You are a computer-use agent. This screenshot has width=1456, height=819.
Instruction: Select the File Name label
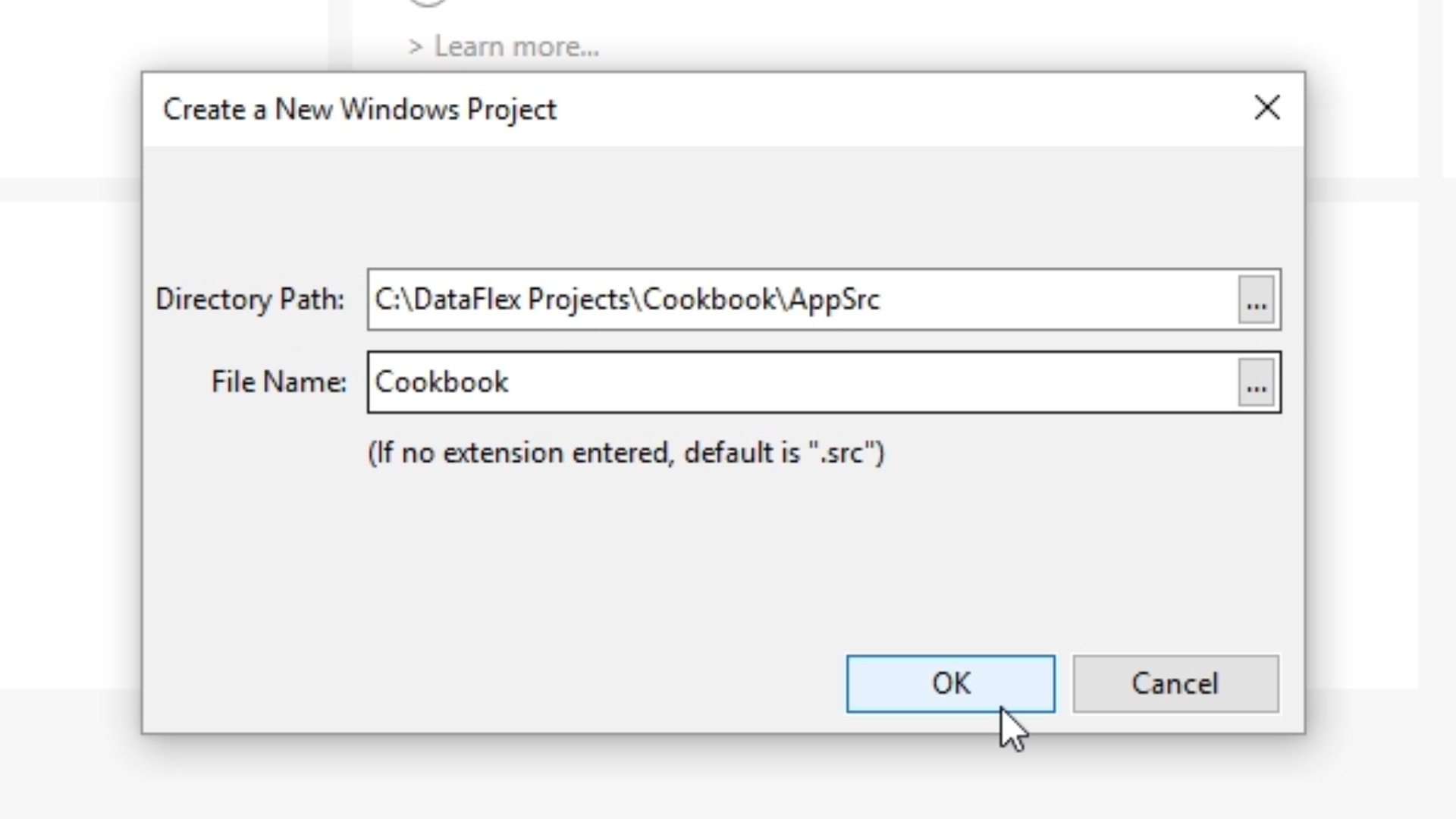278,382
